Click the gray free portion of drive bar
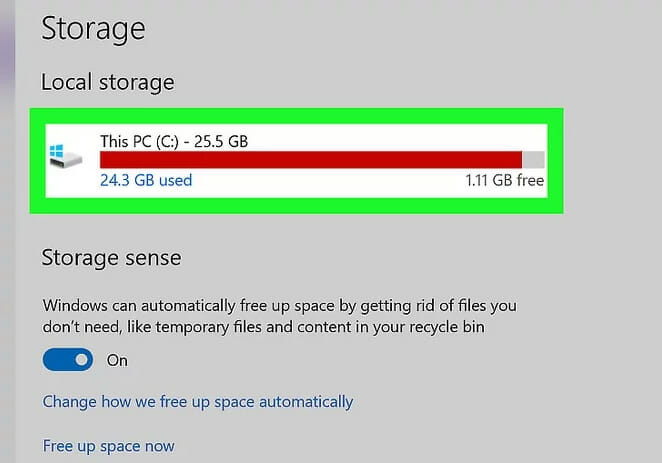This screenshot has height=463, width=662. point(533,160)
